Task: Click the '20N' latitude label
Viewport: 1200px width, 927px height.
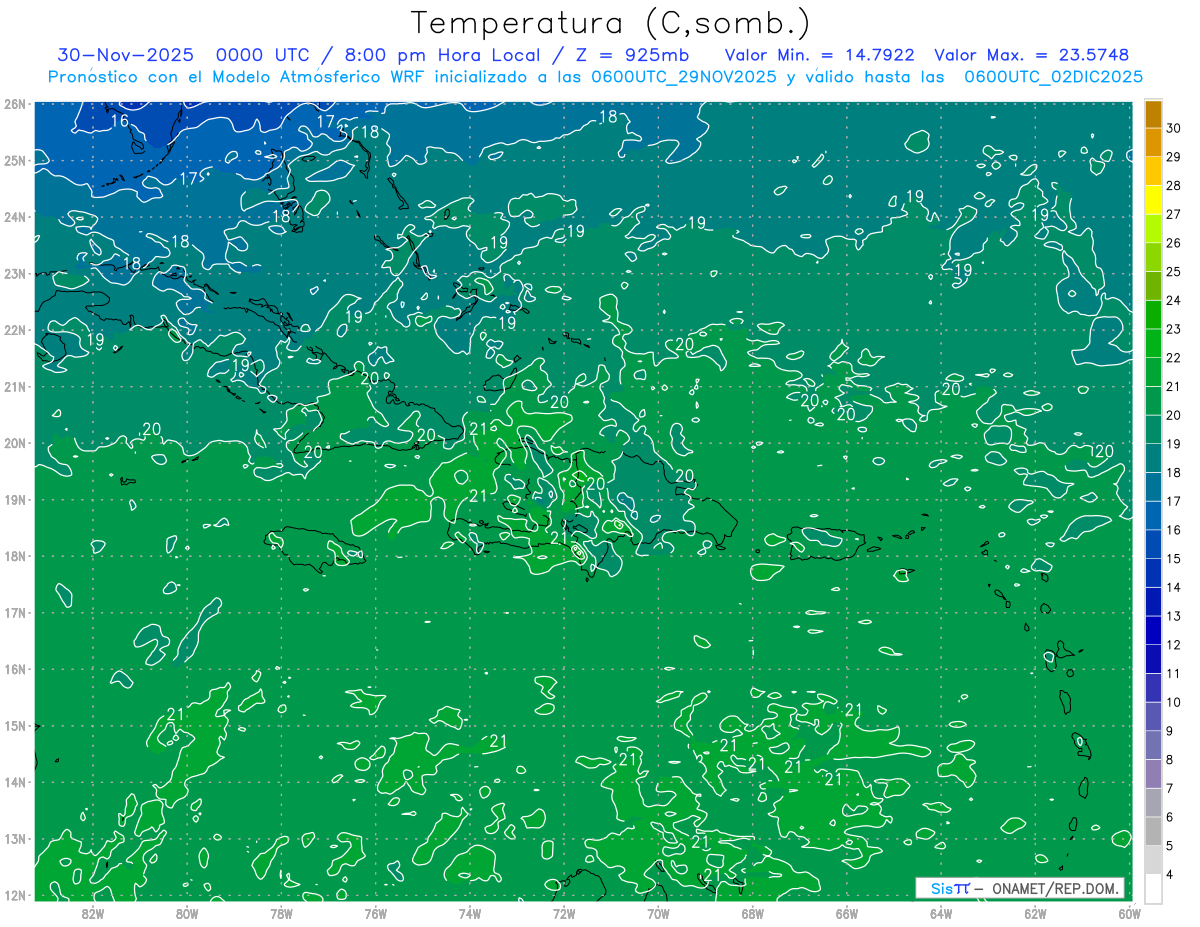Action: tap(14, 443)
